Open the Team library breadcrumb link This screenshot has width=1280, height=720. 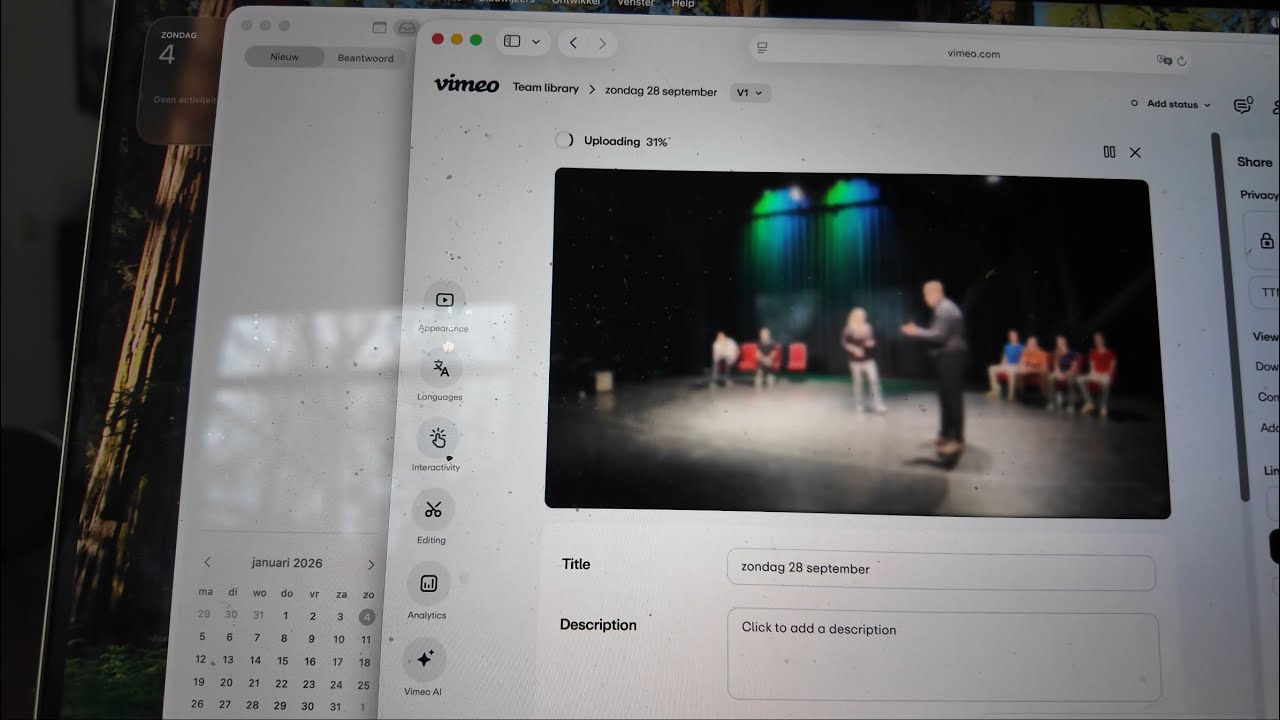(x=546, y=88)
